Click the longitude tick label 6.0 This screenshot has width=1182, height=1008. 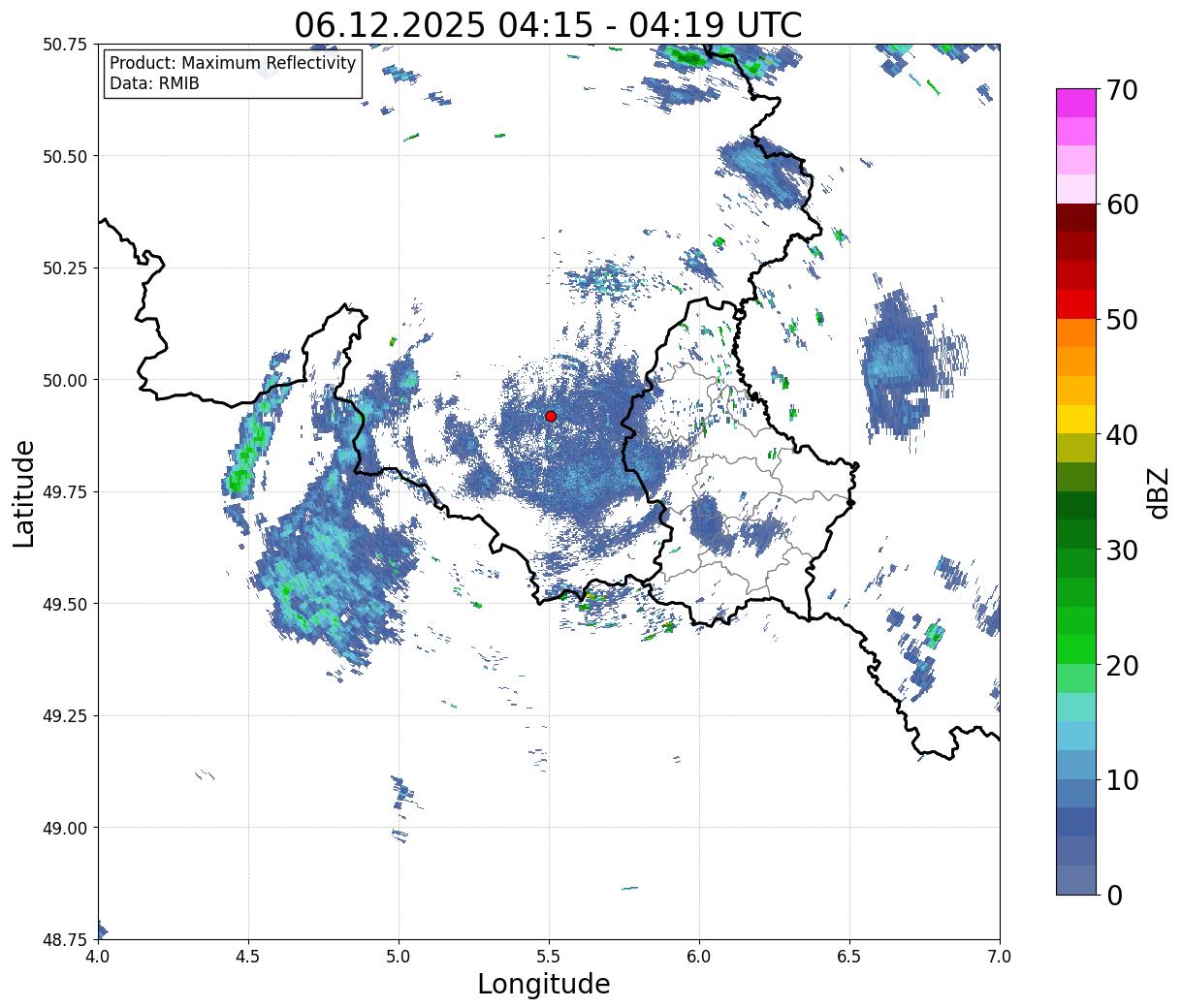coord(699,957)
